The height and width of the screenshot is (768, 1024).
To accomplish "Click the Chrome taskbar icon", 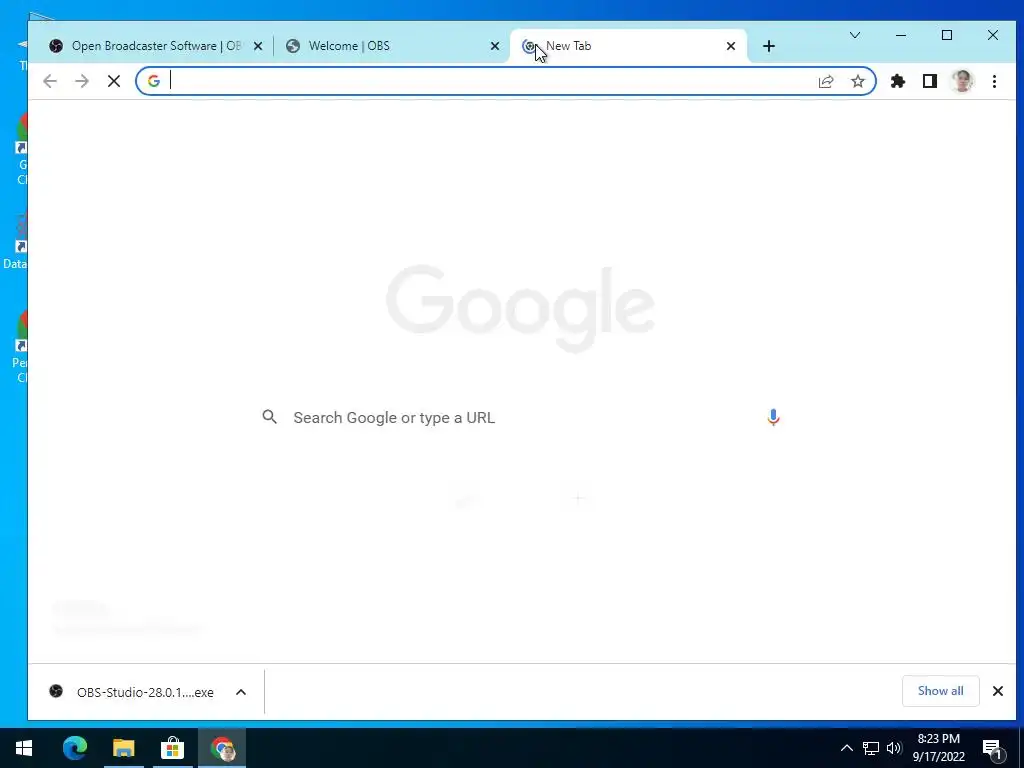I will [222, 748].
